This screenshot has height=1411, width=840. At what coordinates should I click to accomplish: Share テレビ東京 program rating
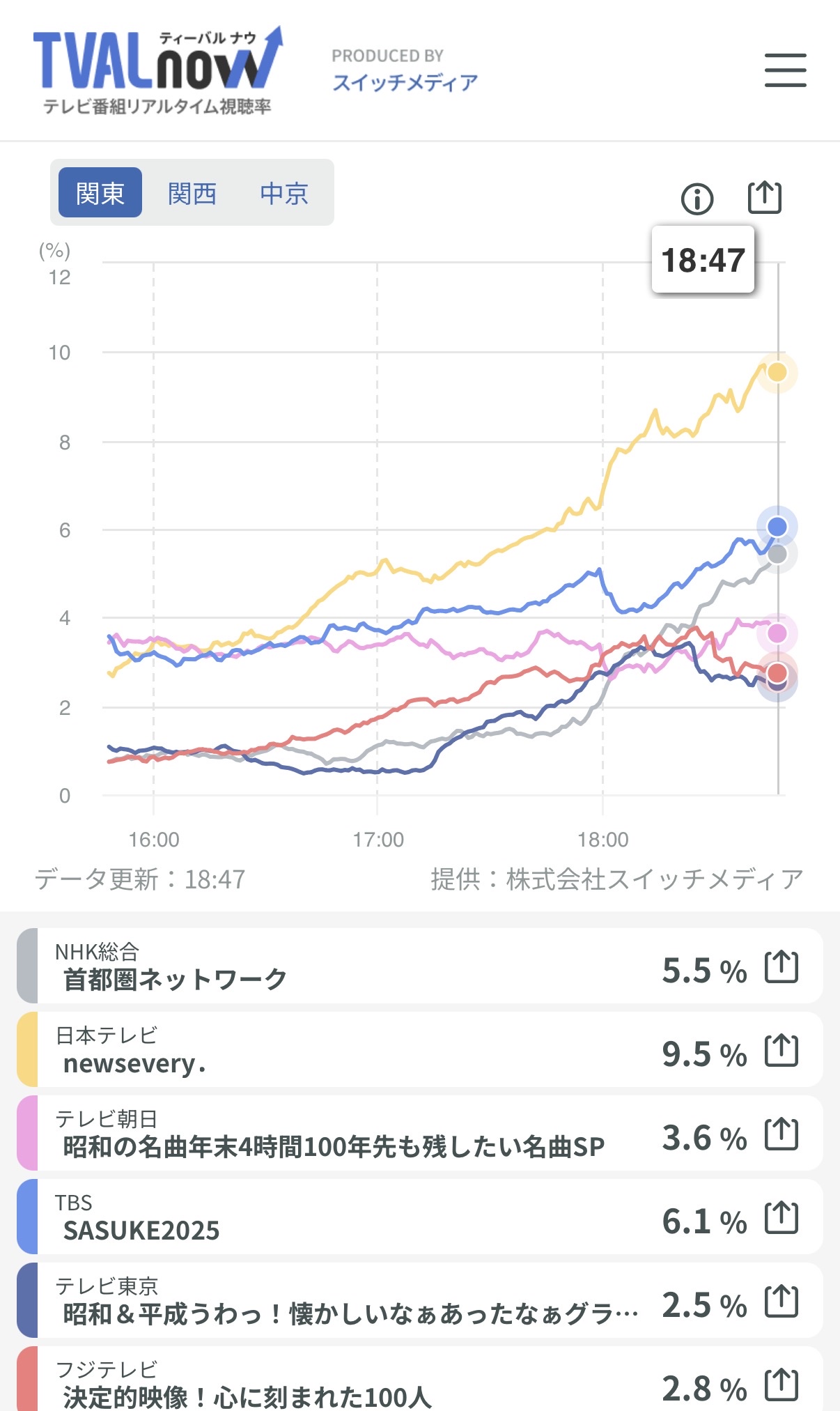click(x=781, y=1302)
